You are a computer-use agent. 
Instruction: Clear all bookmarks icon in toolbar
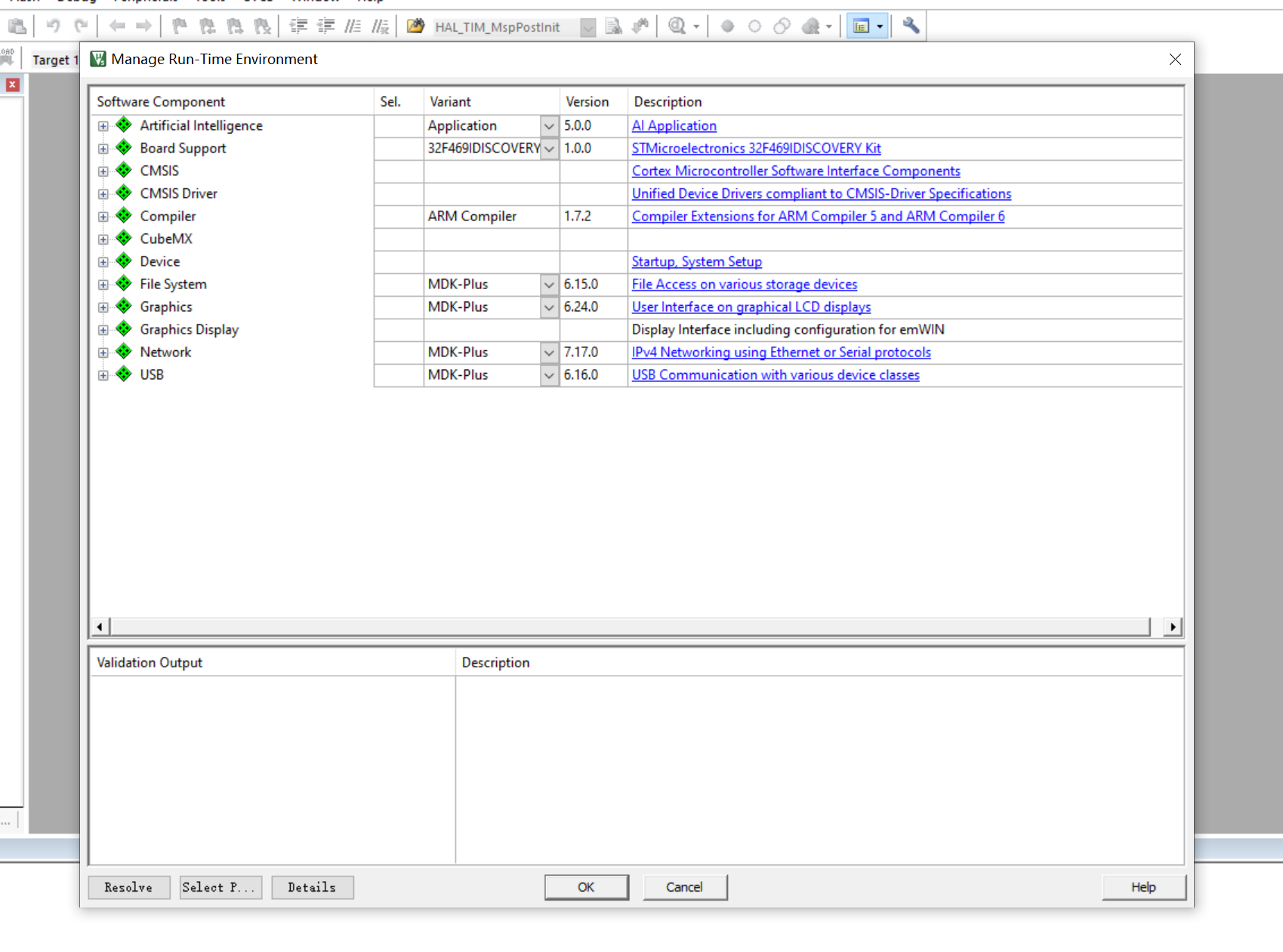point(263,26)
